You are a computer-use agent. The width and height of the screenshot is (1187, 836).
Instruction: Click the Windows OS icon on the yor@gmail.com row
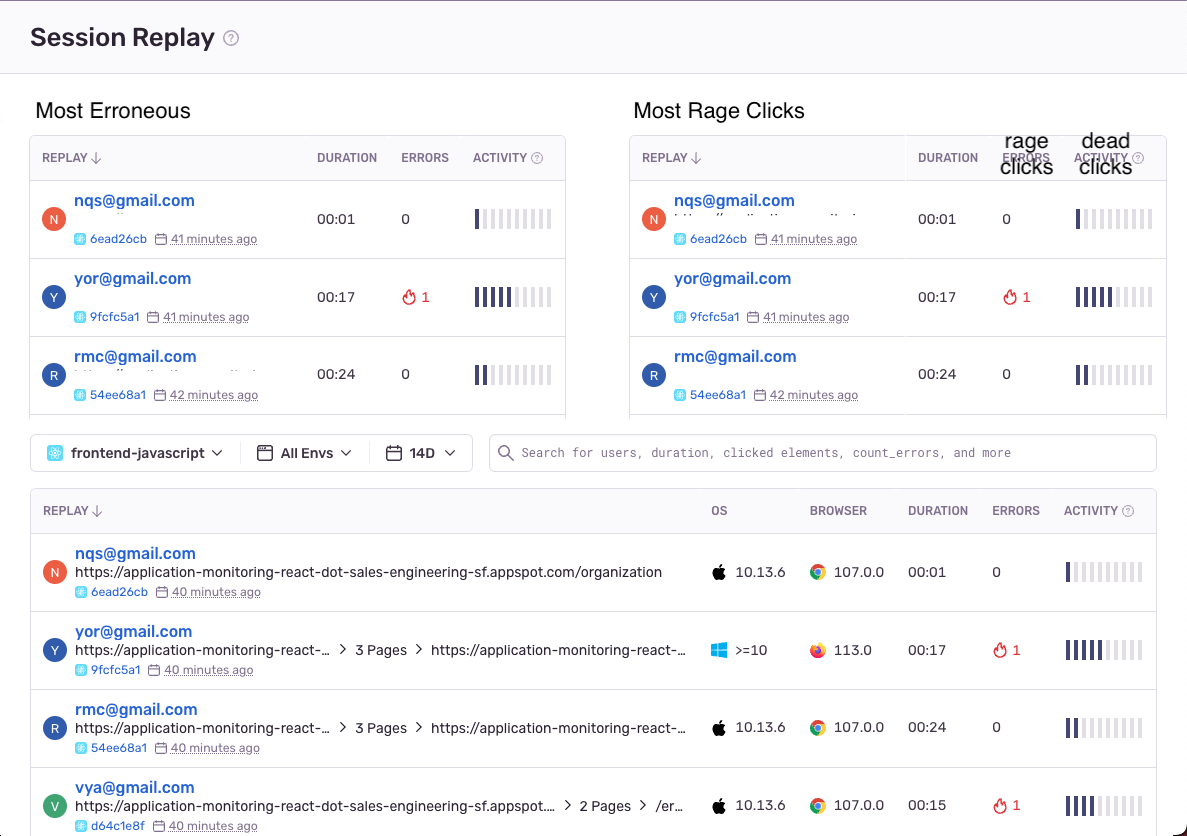(x=719, y=650)
